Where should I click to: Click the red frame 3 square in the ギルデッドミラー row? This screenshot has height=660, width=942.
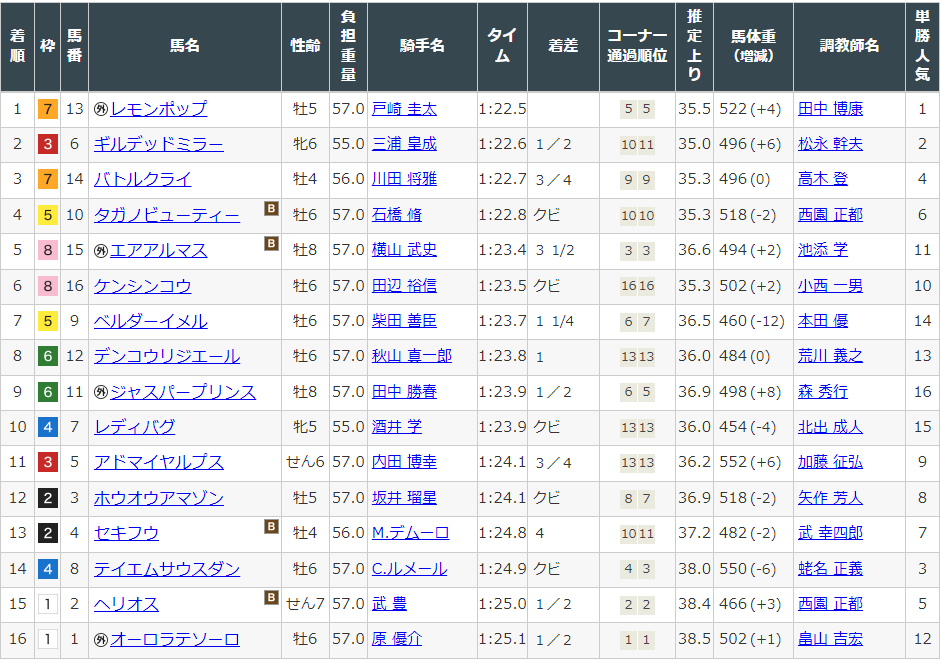coord(48,144)
